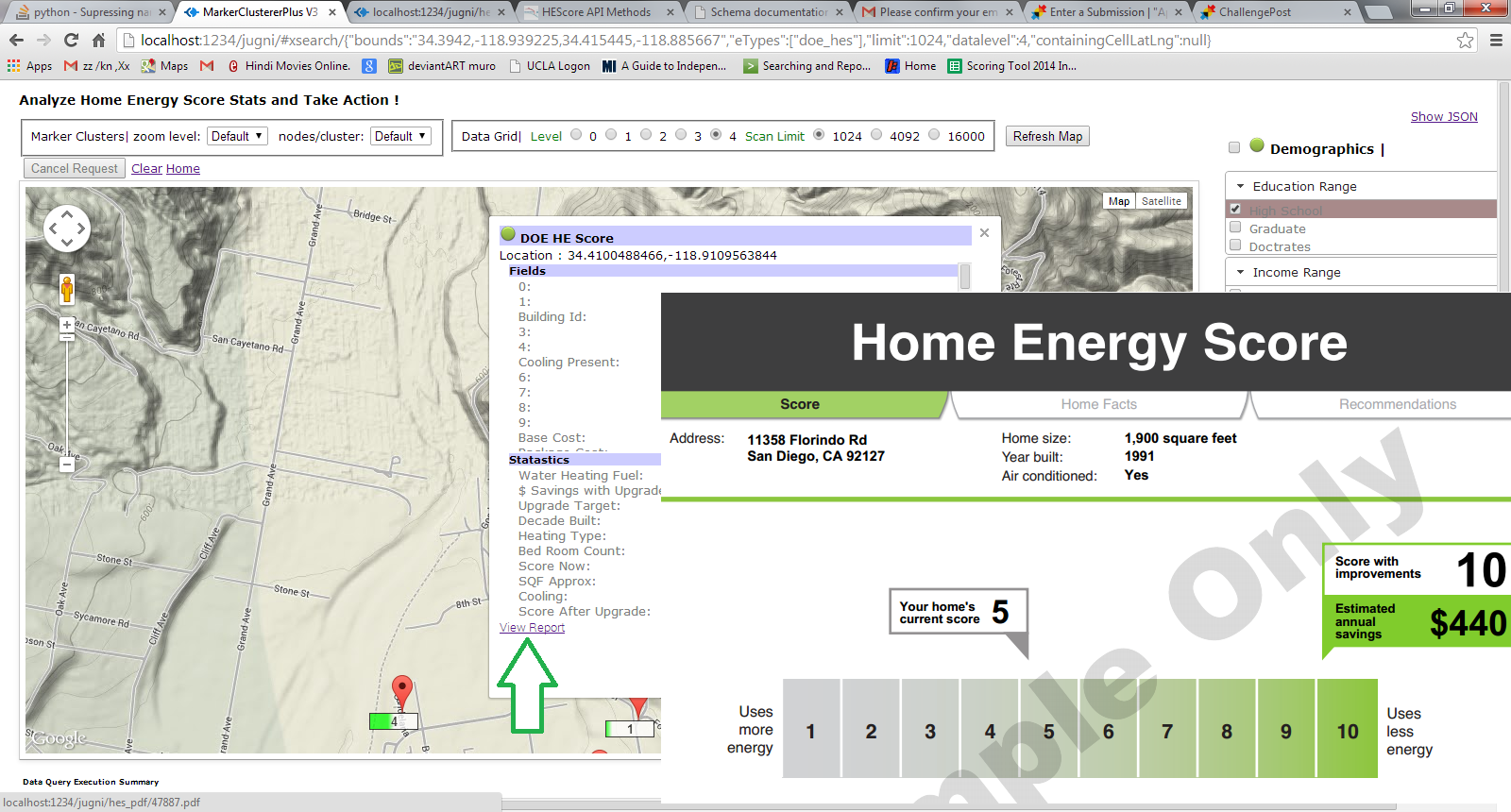This screenshot has height=812, width=1511.
Task: Click the cluster label 1 on map
Action: (x=631, y=729)
